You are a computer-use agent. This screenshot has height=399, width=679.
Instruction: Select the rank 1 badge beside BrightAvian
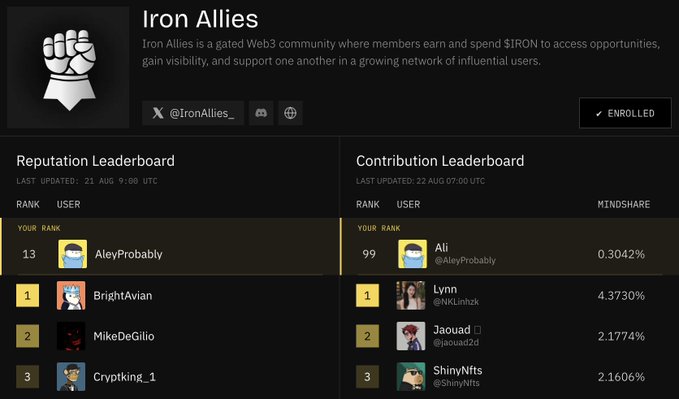tap(27, 295)
